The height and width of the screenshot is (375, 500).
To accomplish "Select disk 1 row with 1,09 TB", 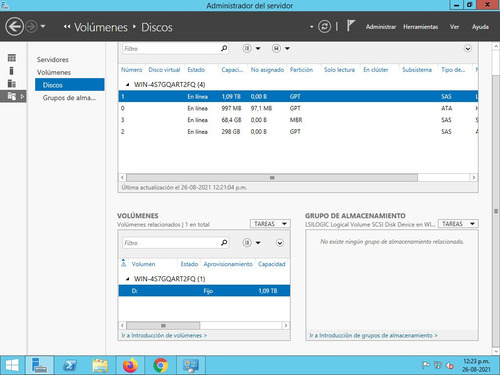I will tap(298, 96).
